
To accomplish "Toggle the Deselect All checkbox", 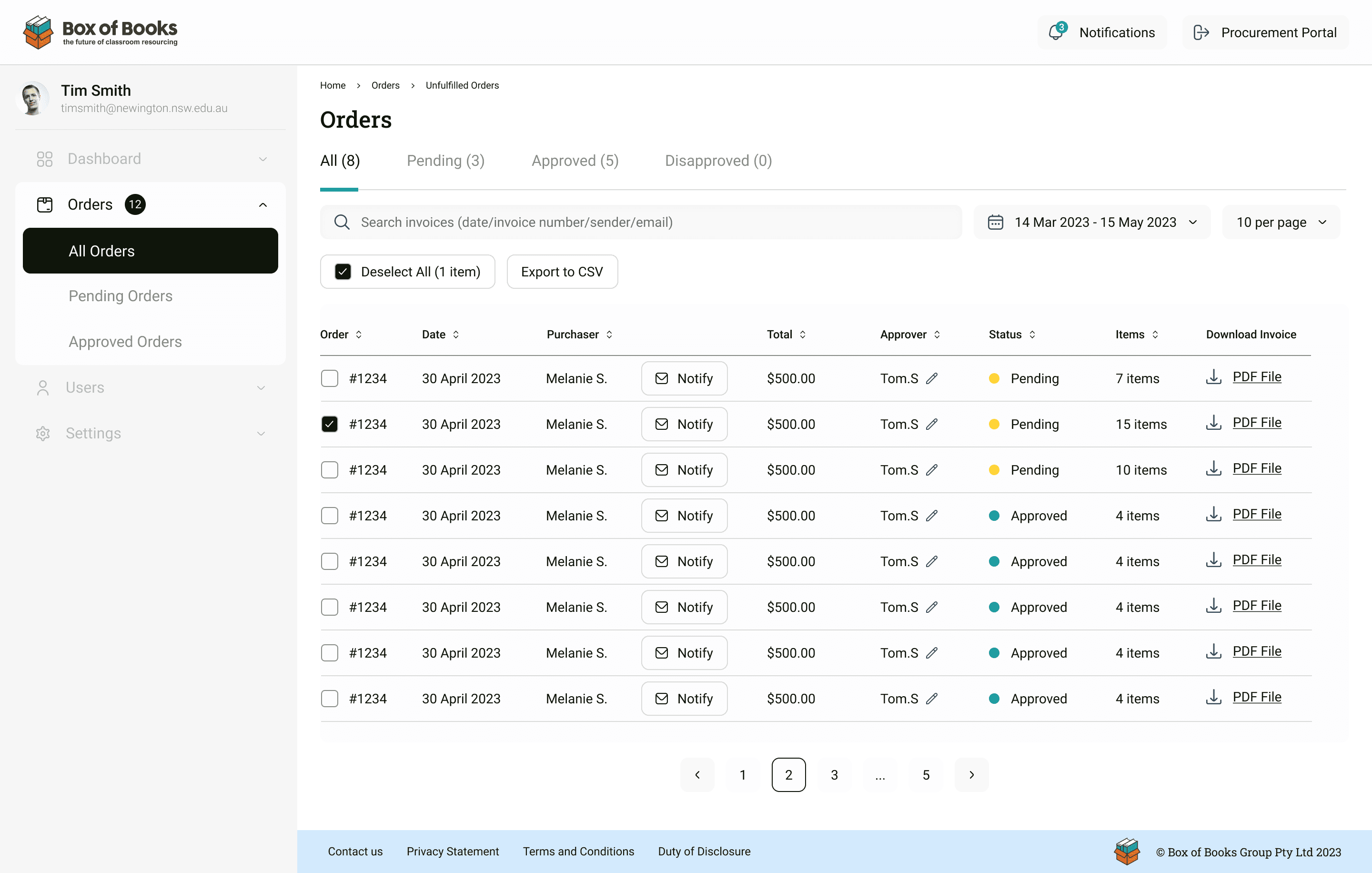I will click(x=343, y=272).
